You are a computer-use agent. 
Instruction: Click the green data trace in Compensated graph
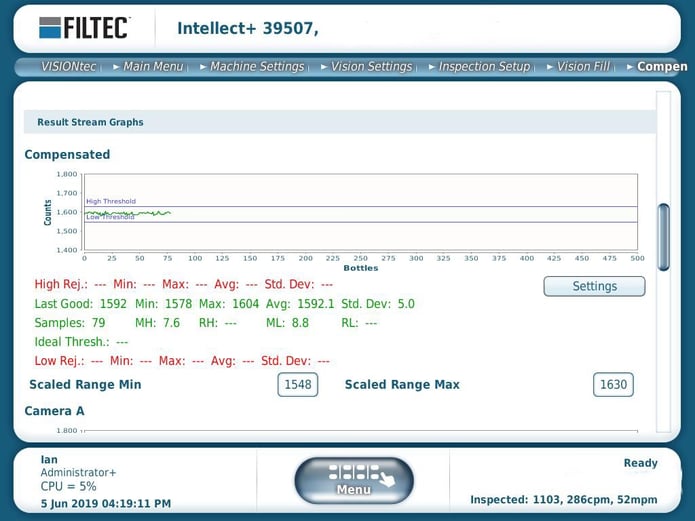pyautogui.click(x=130, y=213)
